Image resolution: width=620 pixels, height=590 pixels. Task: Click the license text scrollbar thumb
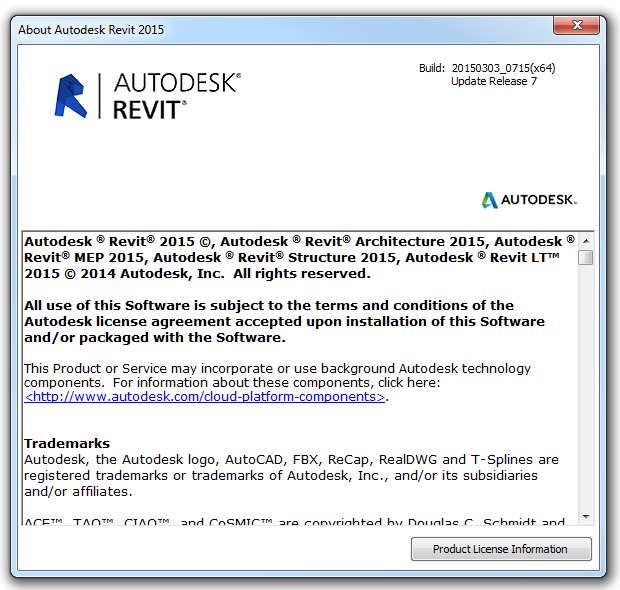point(586,258)
